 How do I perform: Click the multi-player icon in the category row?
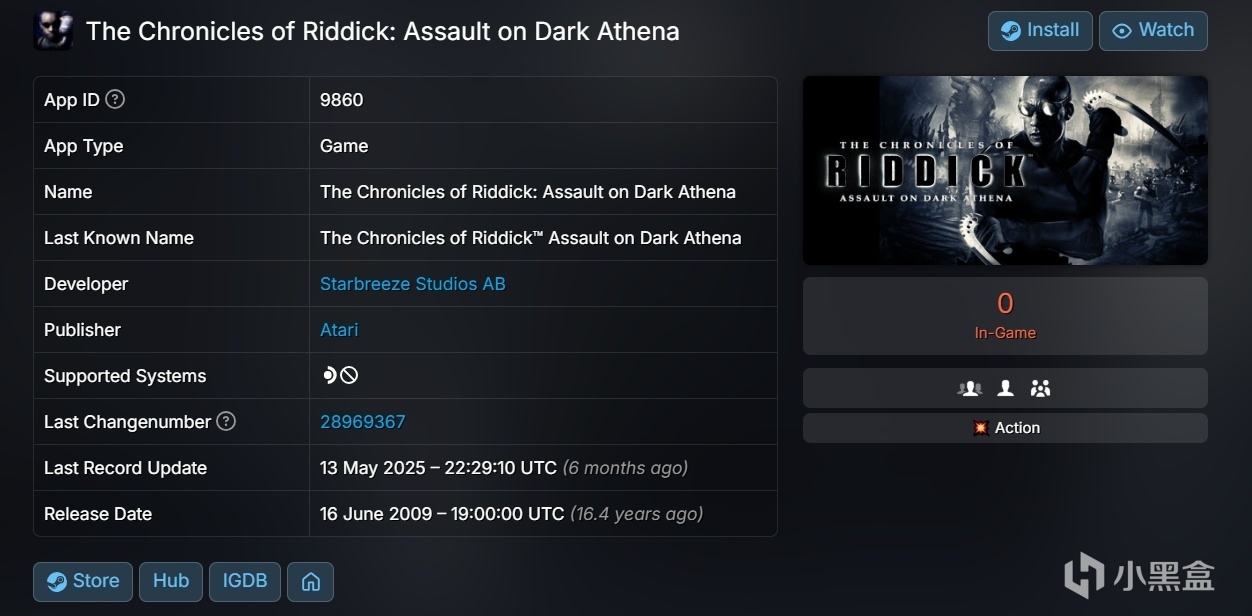[969, 388]
